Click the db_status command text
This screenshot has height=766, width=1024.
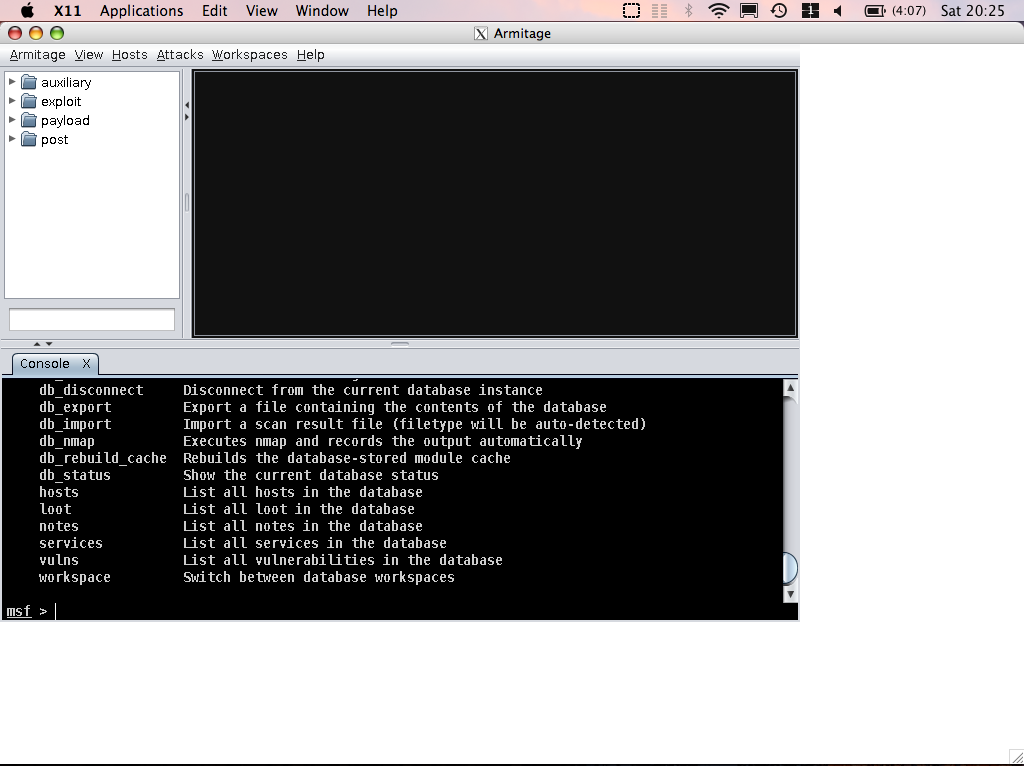coord(74,475)
